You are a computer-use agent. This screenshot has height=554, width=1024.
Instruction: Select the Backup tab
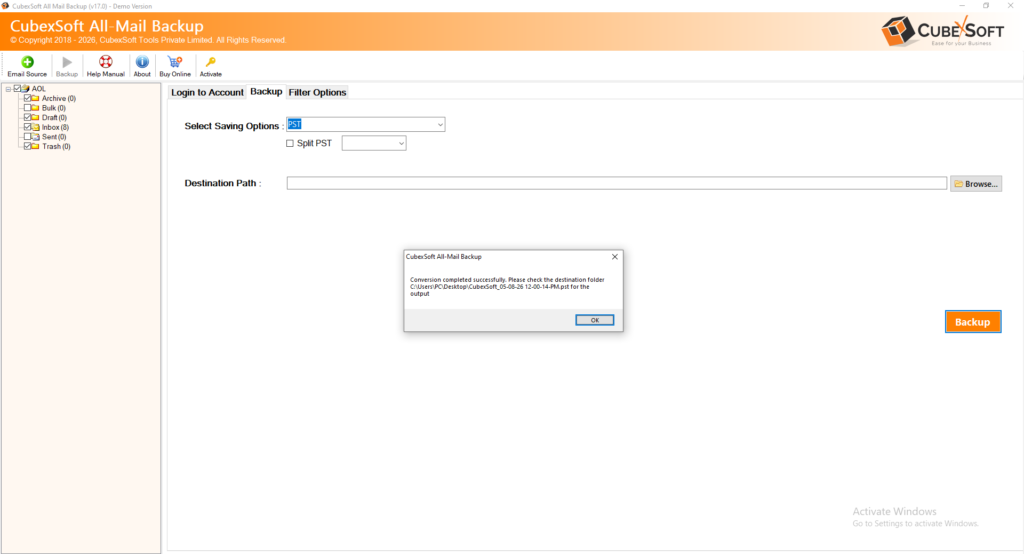click(x=266, y=91)
